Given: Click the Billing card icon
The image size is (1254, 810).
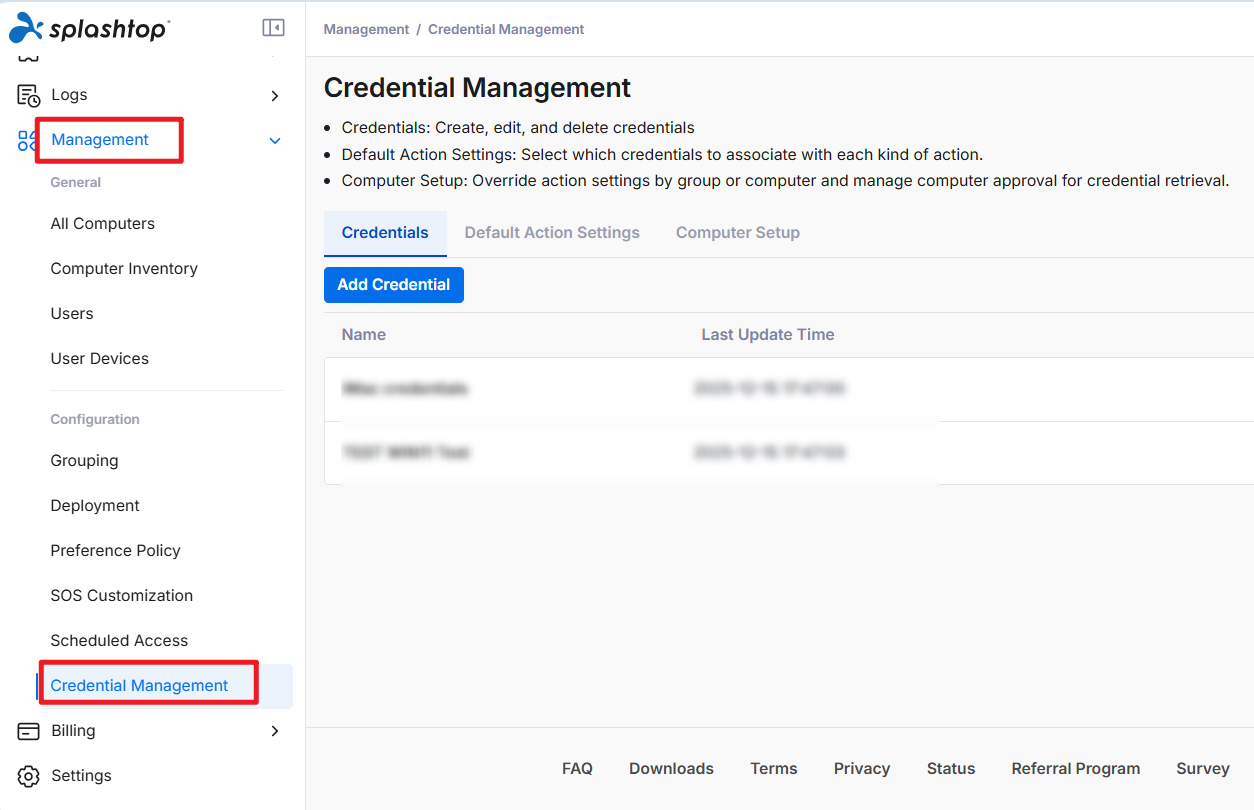Looking at the screenshot, I should coord(29,731).
